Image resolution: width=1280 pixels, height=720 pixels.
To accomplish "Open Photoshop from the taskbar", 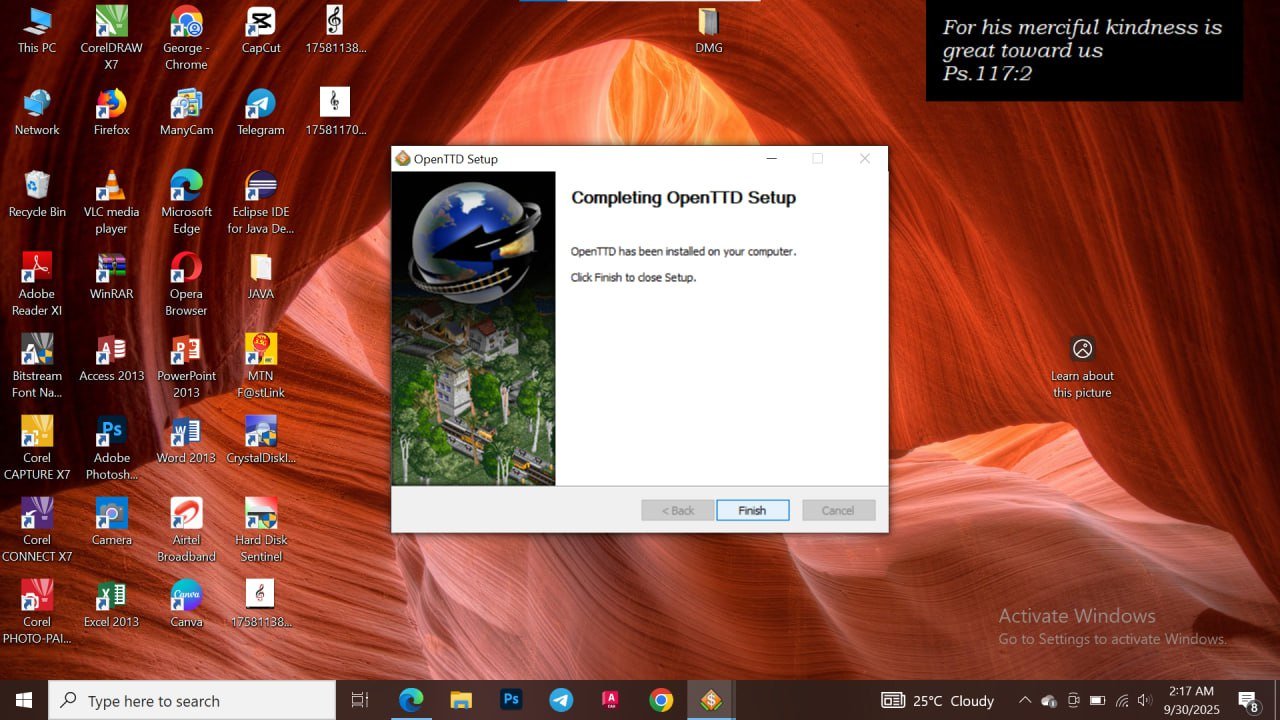I will pos(511,700).
